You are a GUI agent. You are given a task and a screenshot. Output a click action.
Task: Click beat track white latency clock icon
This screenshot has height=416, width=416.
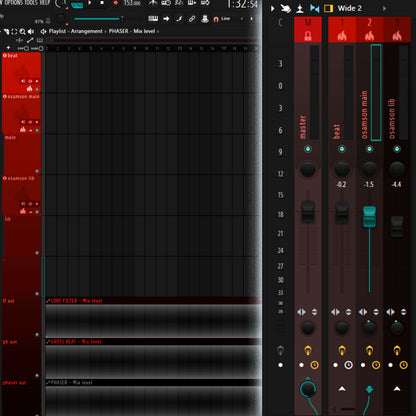pyautogui.click(x=348, y=365)
